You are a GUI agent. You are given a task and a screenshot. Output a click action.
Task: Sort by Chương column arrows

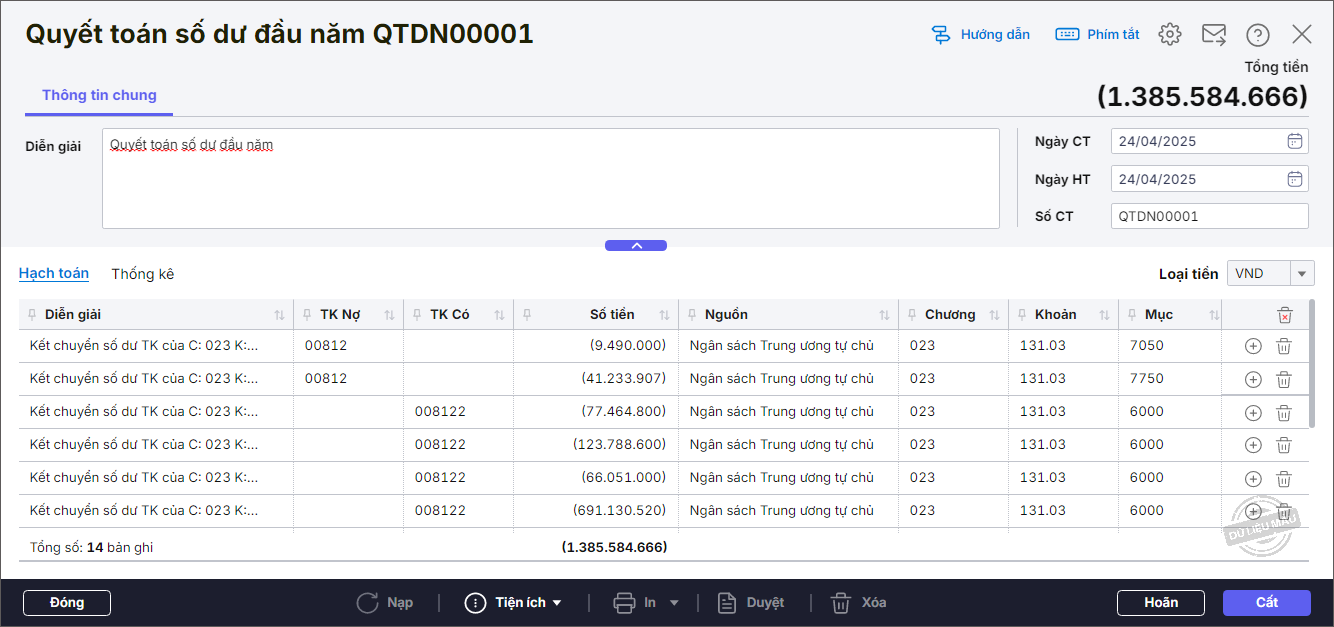[x=994, y=315]
